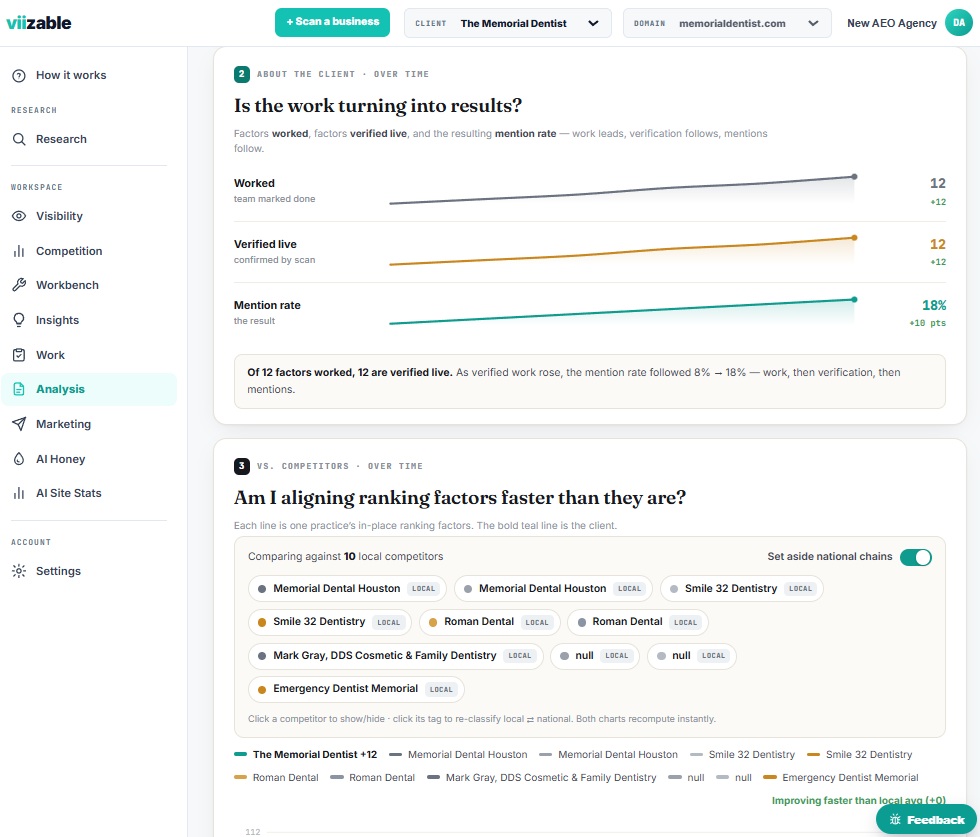Click the 18% mention rate value
This screenshot has width=980, height=837.
(x=934, y=306)
